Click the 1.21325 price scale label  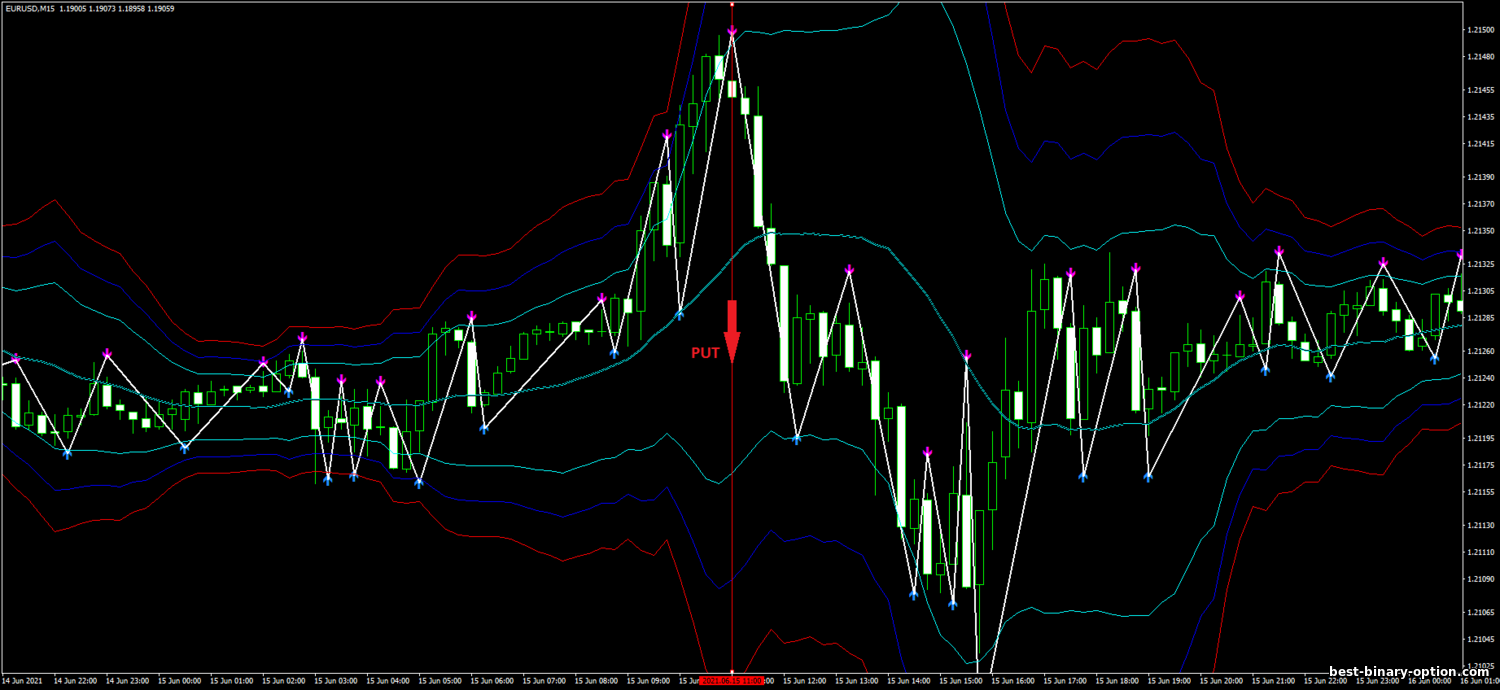(x=1480, y=264)
